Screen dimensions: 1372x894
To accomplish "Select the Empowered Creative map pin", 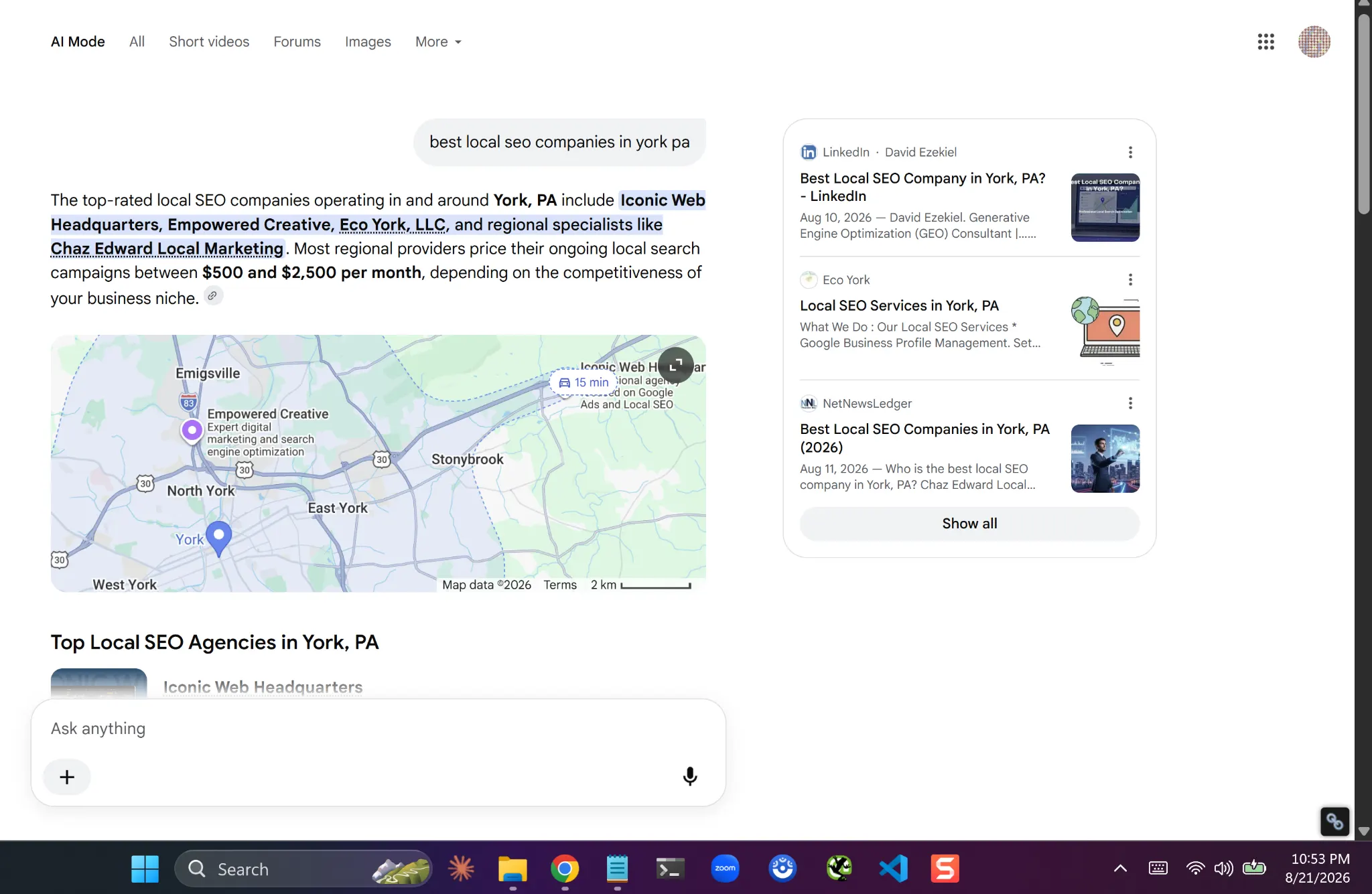I will pos(192,431).
